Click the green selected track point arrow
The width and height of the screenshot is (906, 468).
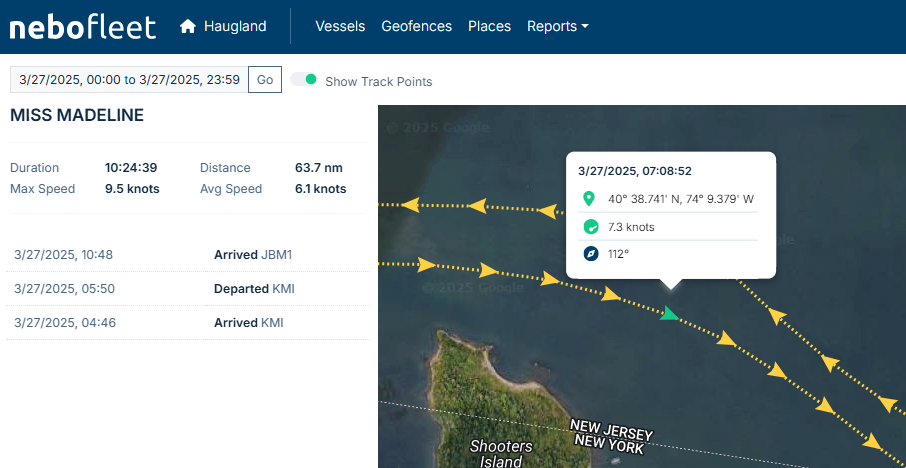click(x=670, y=315)
